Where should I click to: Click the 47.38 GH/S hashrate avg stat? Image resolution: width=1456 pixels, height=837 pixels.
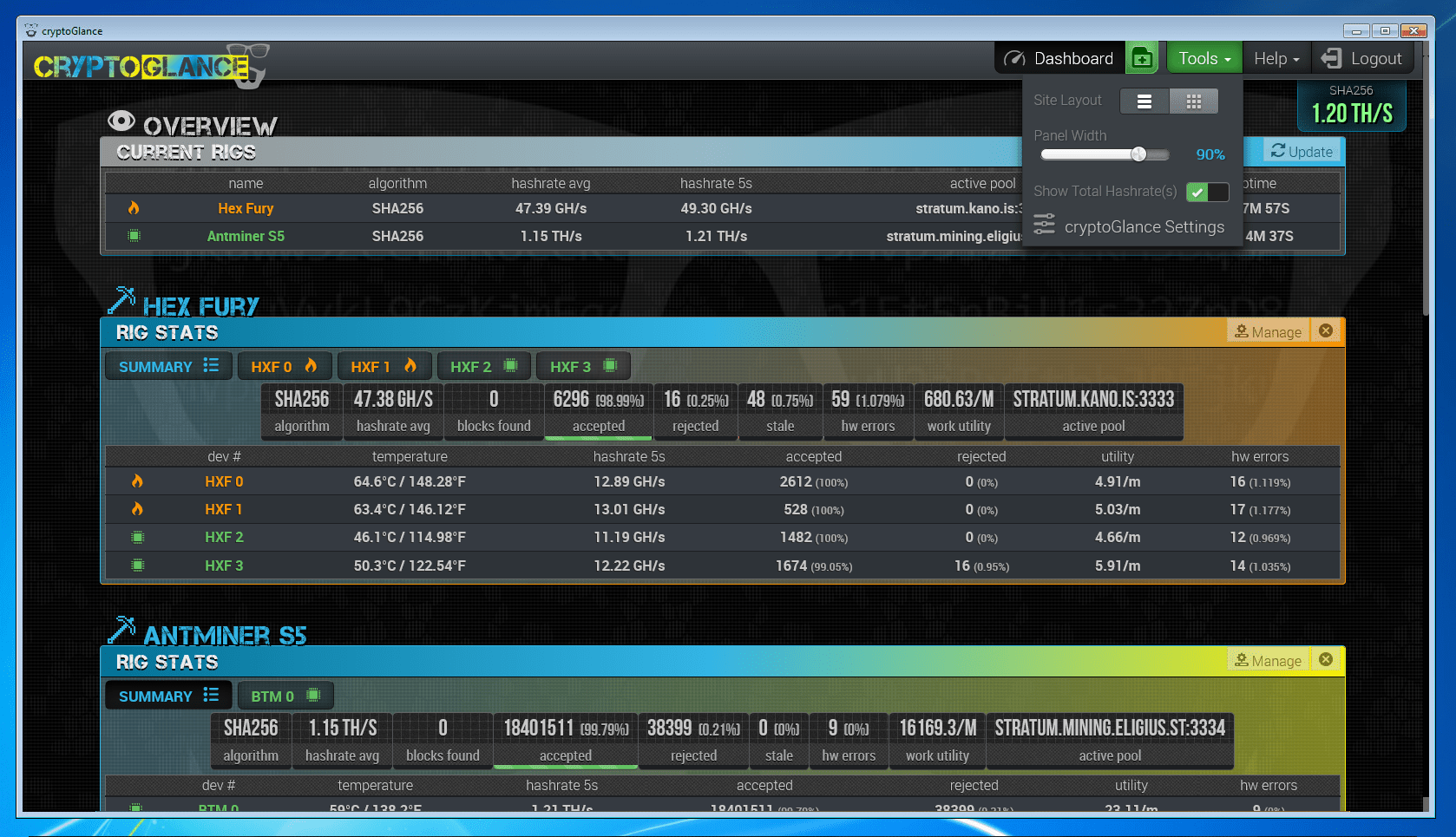(393, 410)
